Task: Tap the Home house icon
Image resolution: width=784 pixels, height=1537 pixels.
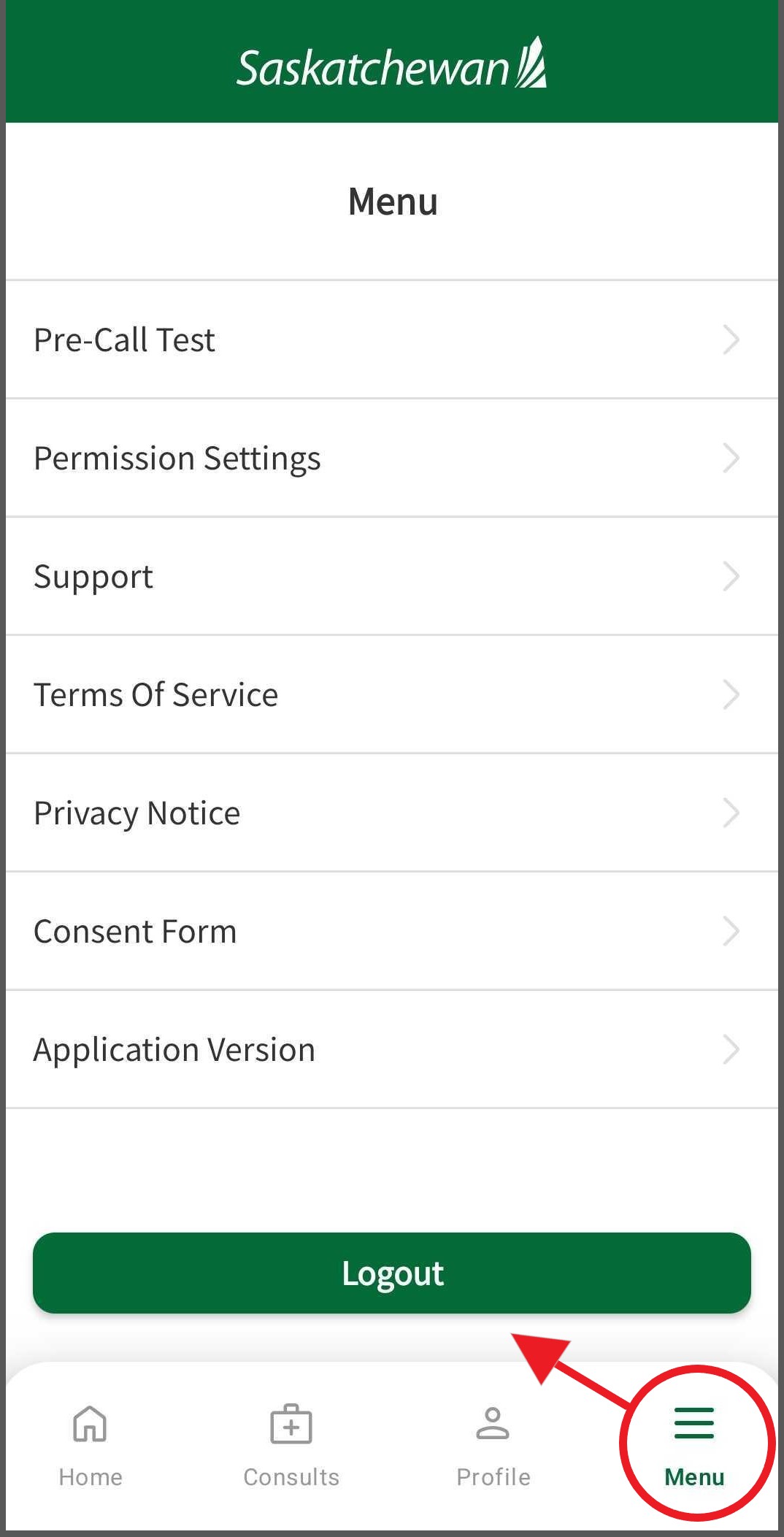Action: tap(90, 1424)
